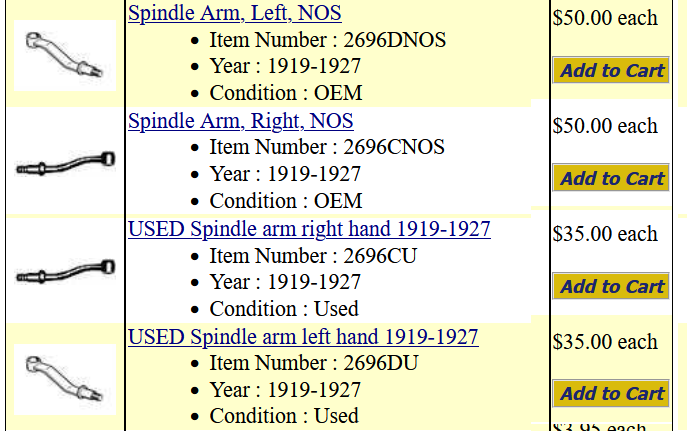Add used left hand spindle arm to cart

tap(611, 393)
